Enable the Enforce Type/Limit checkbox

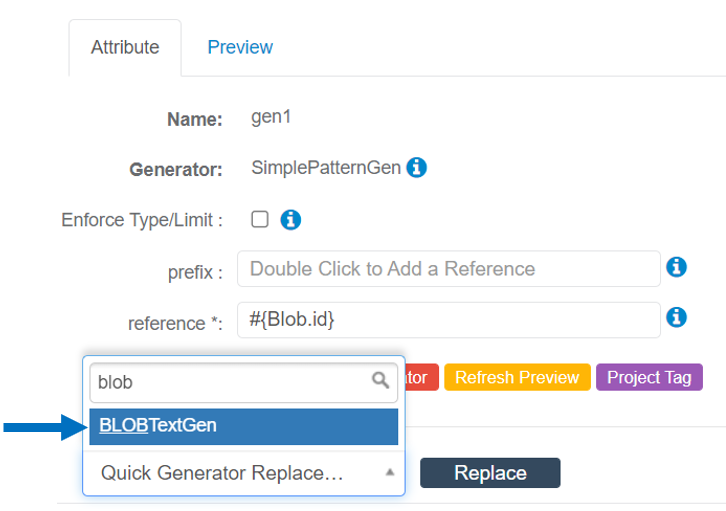[260, 220]
